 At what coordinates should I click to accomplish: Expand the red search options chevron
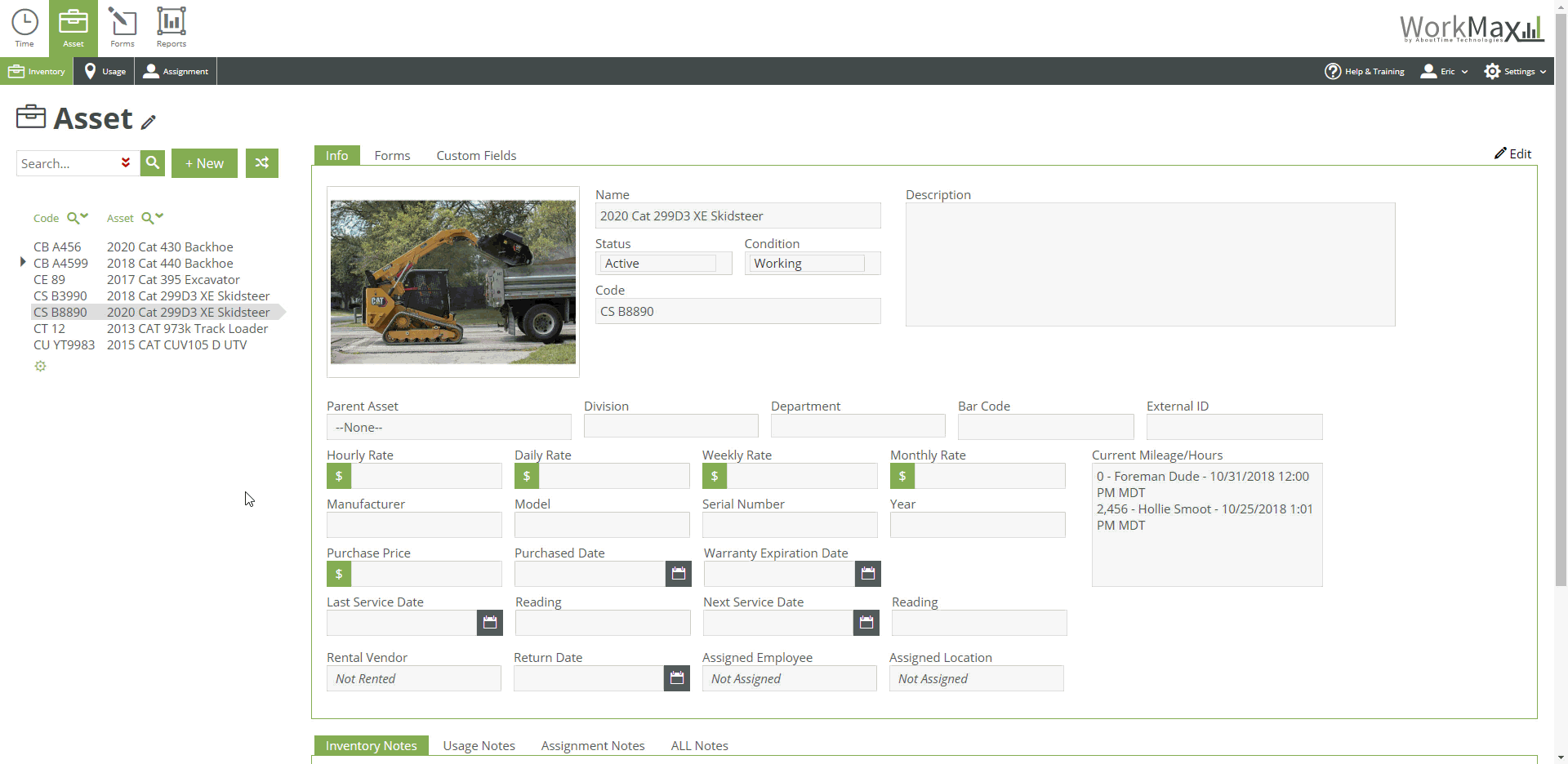click(126, 162)
